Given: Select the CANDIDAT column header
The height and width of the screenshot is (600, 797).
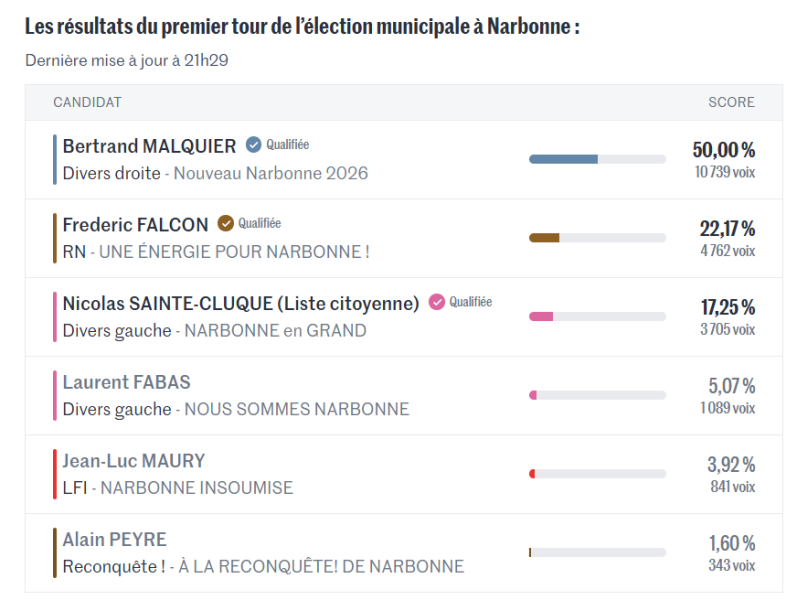Looking at the screenshot, I should click(x=87, y=102).
